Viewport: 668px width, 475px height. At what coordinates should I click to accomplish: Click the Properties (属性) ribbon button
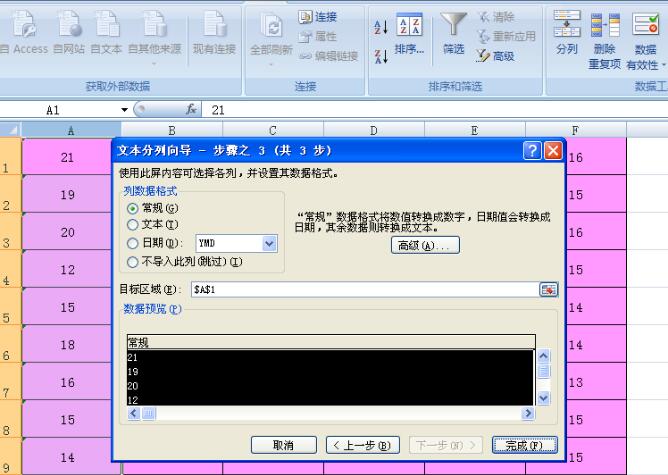pos(317,37)
